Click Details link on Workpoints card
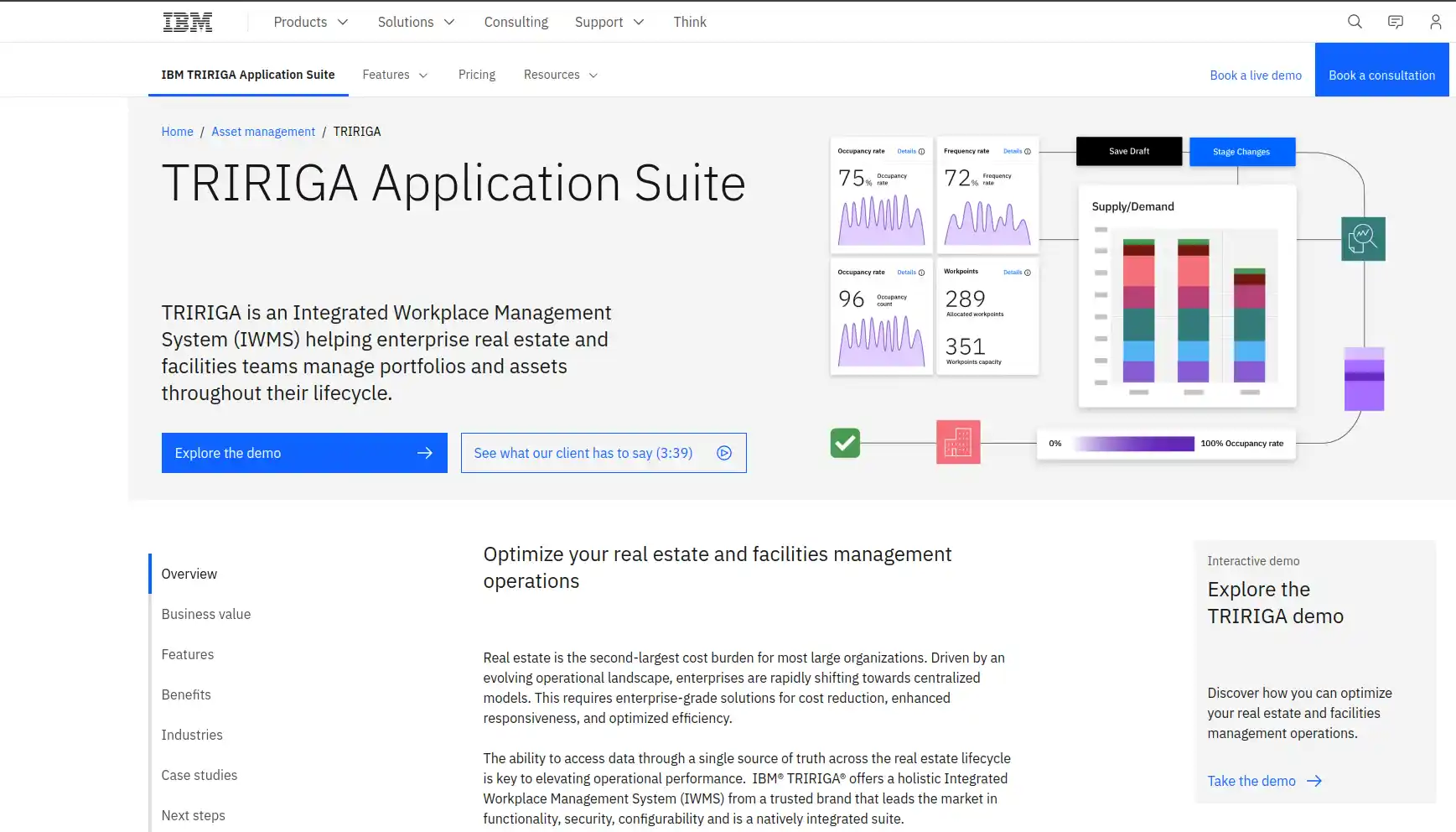This screenshot has height=832, width=1456. [x=1016, y=273]
